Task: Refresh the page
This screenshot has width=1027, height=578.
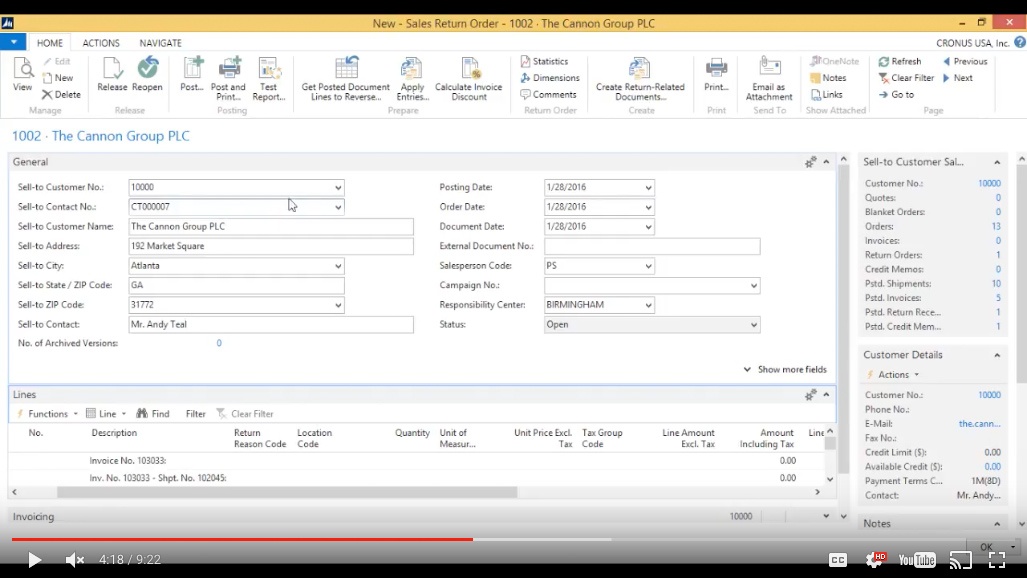Action: pos(900,62)
